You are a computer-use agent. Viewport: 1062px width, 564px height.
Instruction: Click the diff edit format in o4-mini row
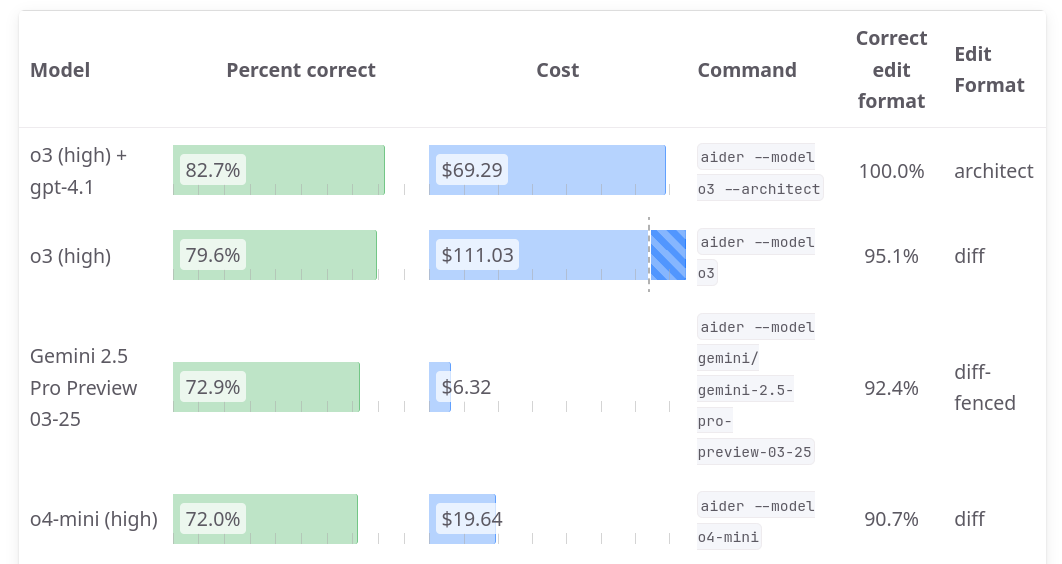point(969,519)
